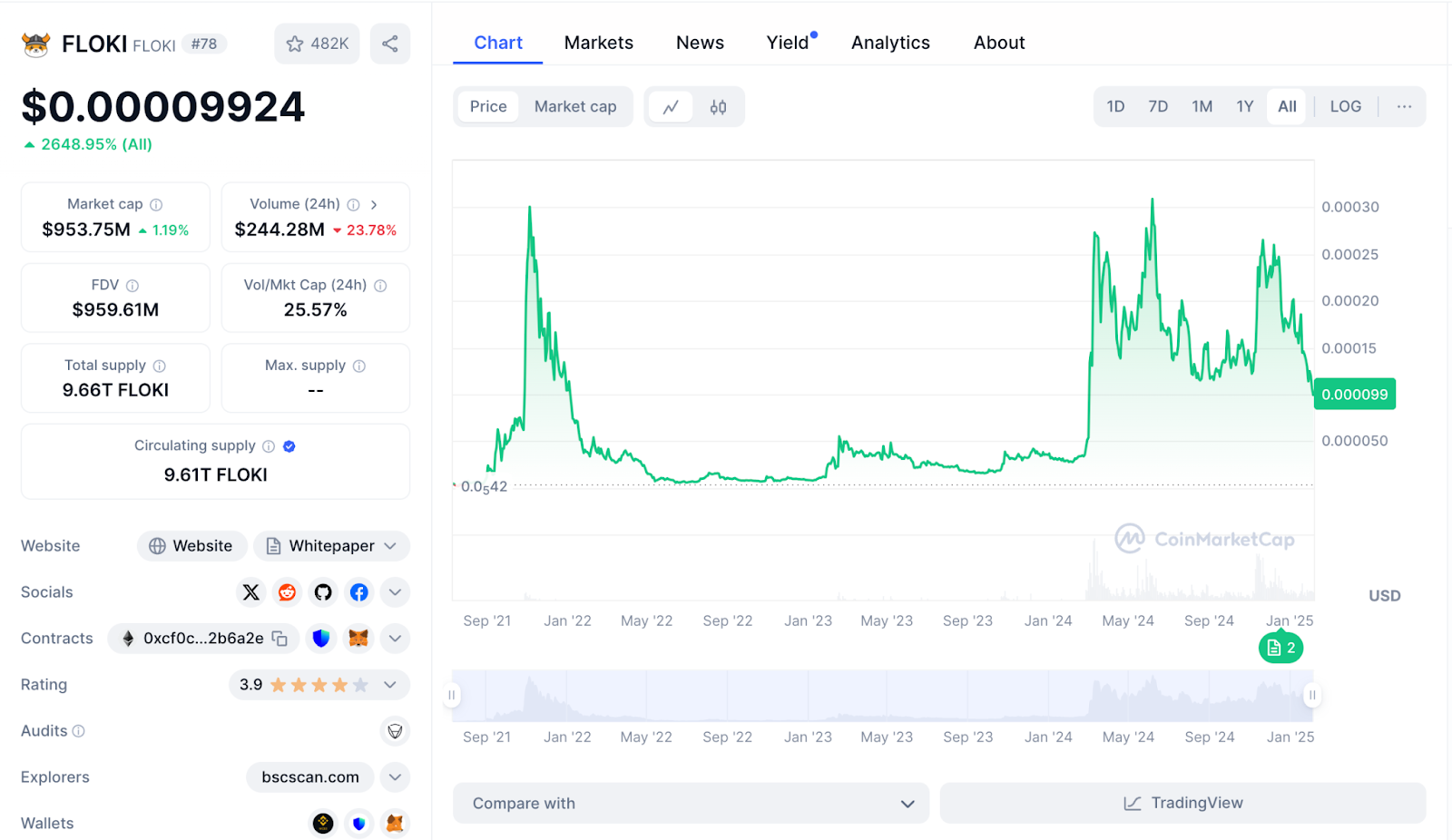
Task: Add FLOKI to watchlist with star button
Action: pyautogui.click(x=318, y=44)
